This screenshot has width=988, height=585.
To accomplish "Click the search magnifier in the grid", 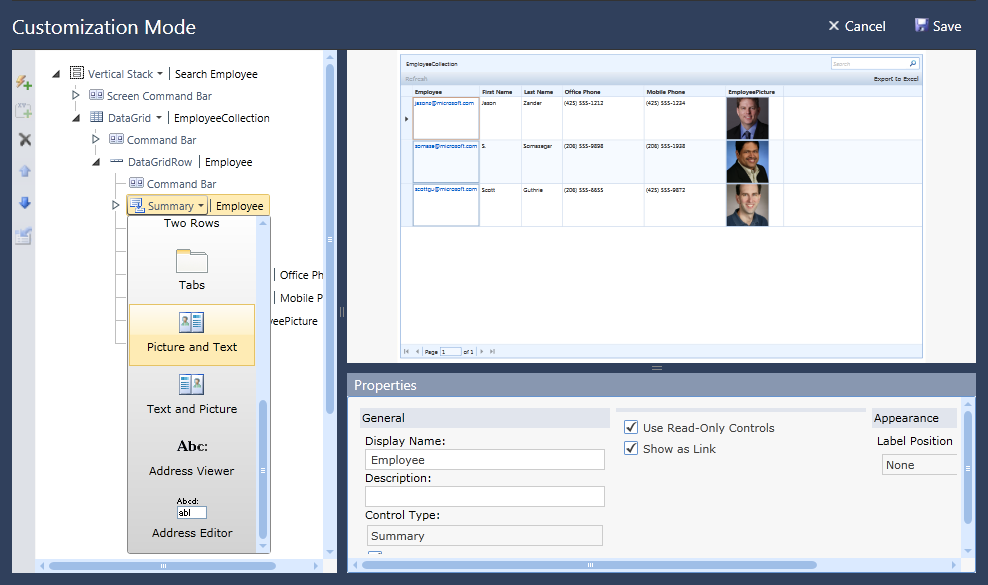I will [x=913, y=63].
